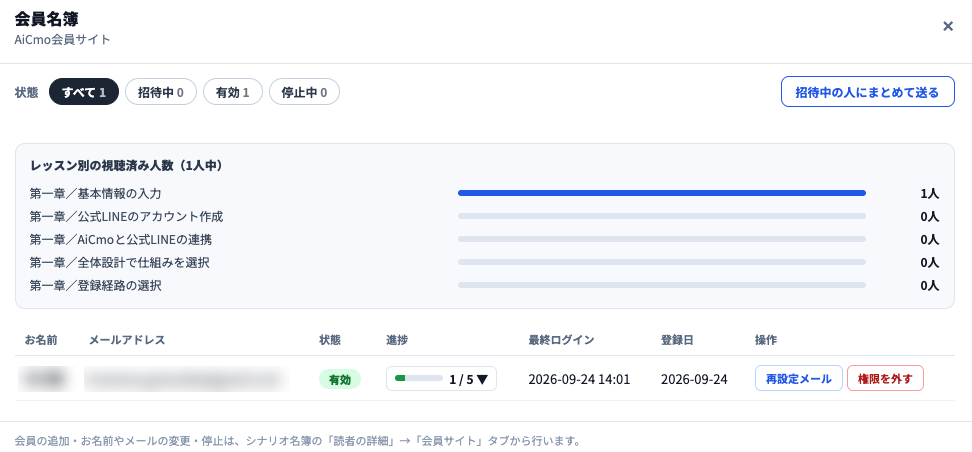The image size is (972, 452).
Task: Click progress bar for 第一章／公式LINEのアカウント作成
Action: (x=661, y=216)
